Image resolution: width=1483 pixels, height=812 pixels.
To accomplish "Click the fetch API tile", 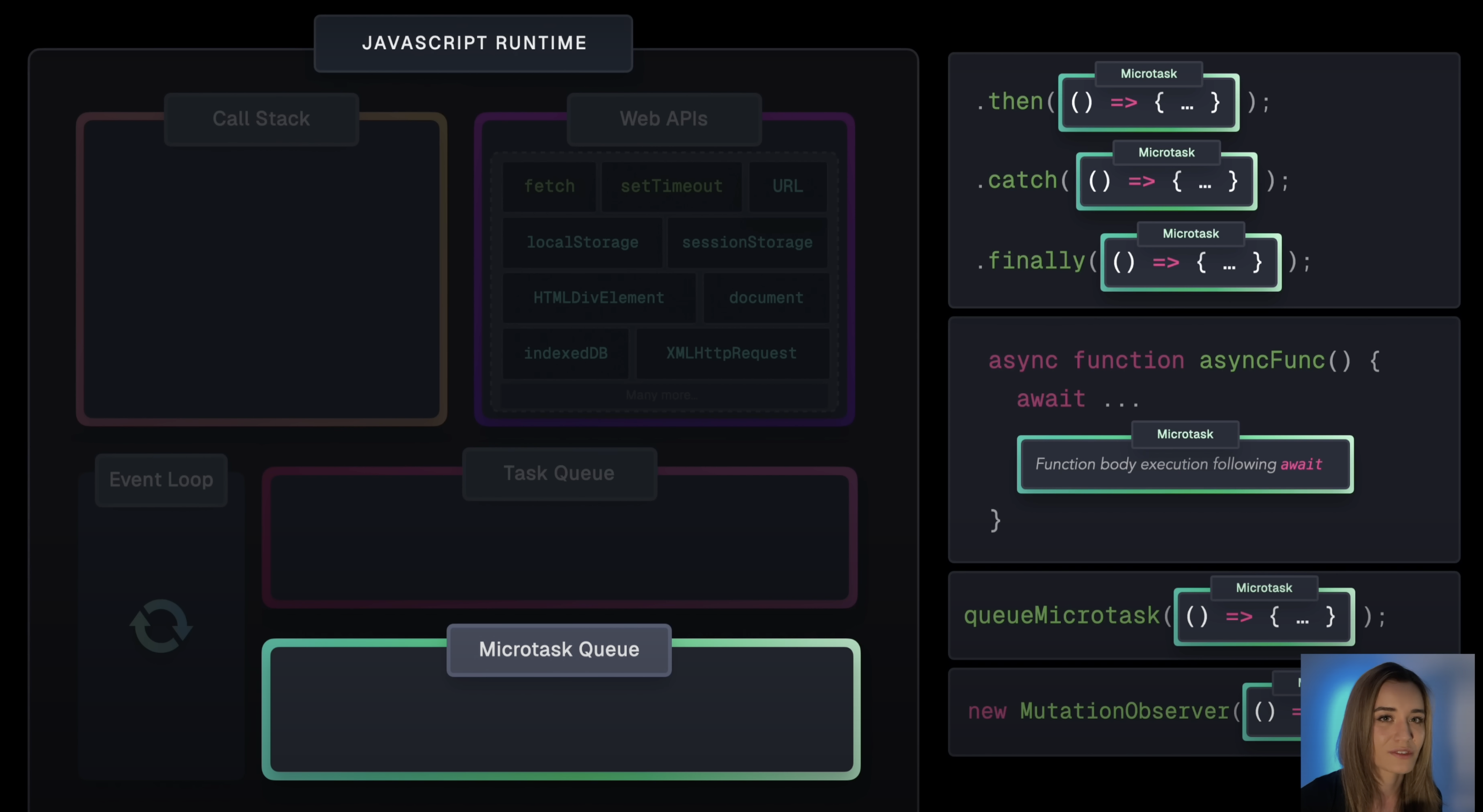I will 549,186.
